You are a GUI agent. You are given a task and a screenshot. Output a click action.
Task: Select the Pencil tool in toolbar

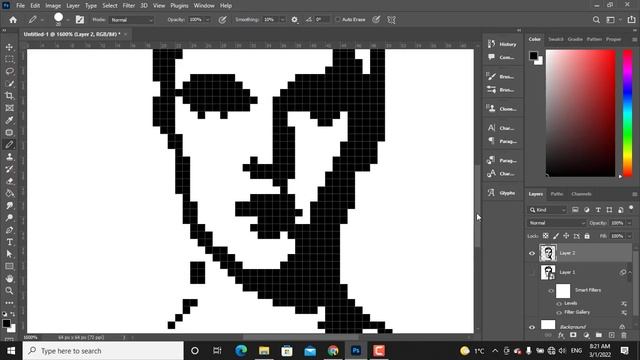(9, 144)
